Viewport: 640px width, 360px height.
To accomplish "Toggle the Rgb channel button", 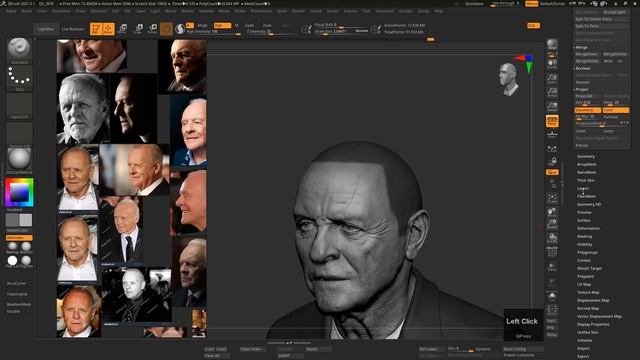I will (222, 25).
